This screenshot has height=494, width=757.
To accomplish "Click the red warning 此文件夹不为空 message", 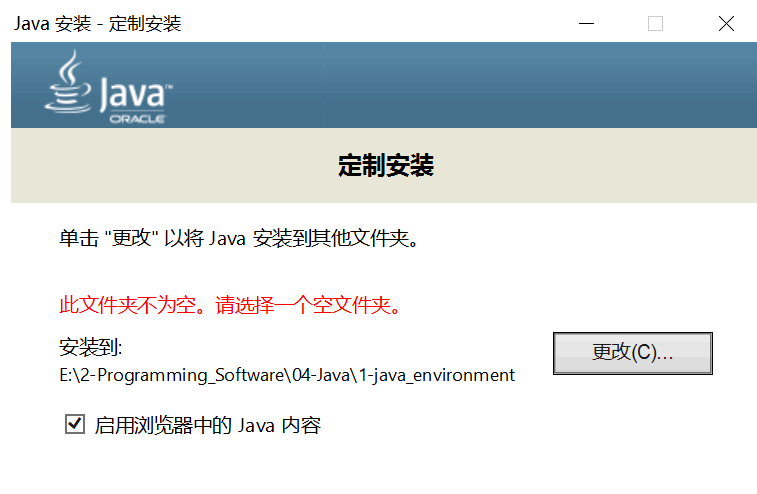I will coord(127,305).
